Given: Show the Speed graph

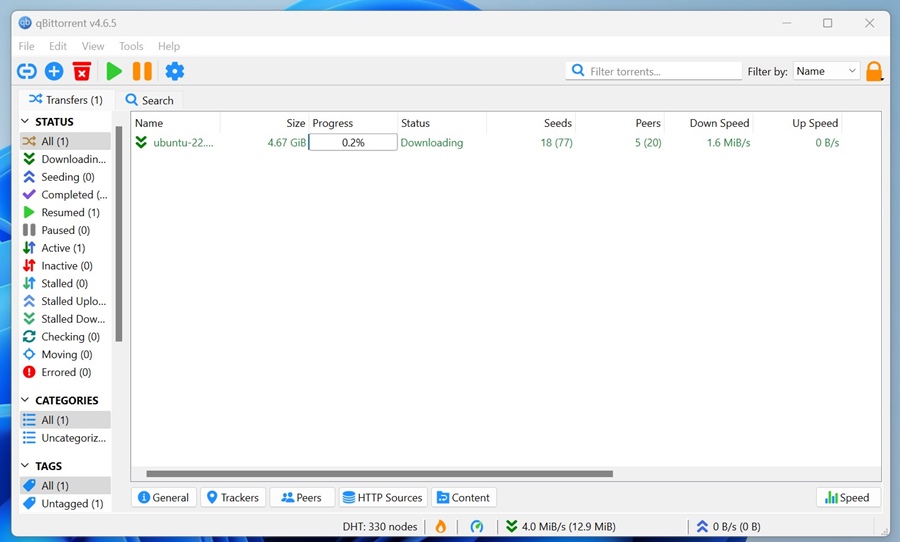Looking at the screenshot, I should 847,497.
